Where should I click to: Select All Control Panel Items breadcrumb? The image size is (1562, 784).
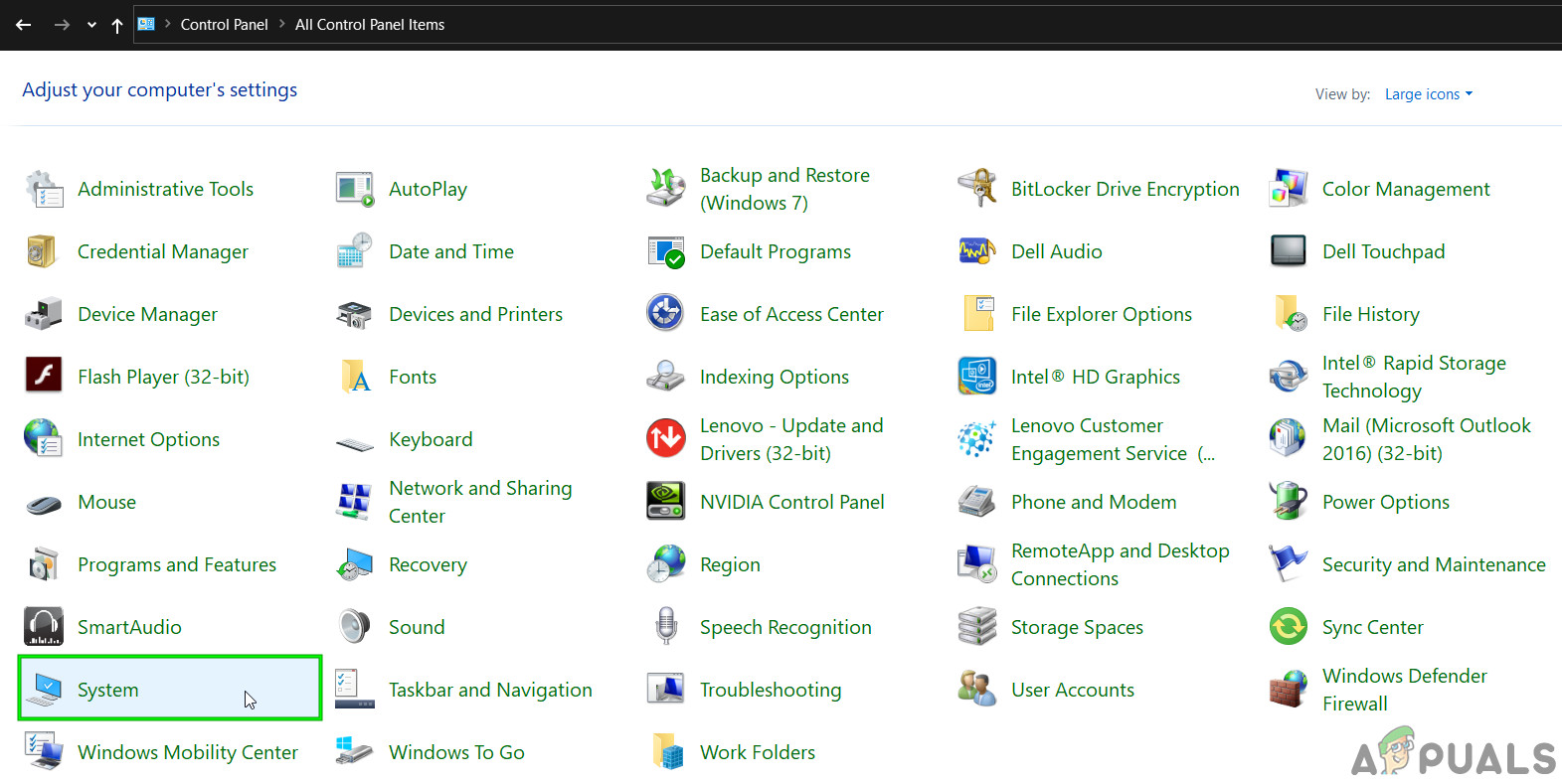[x=369, y=25]
